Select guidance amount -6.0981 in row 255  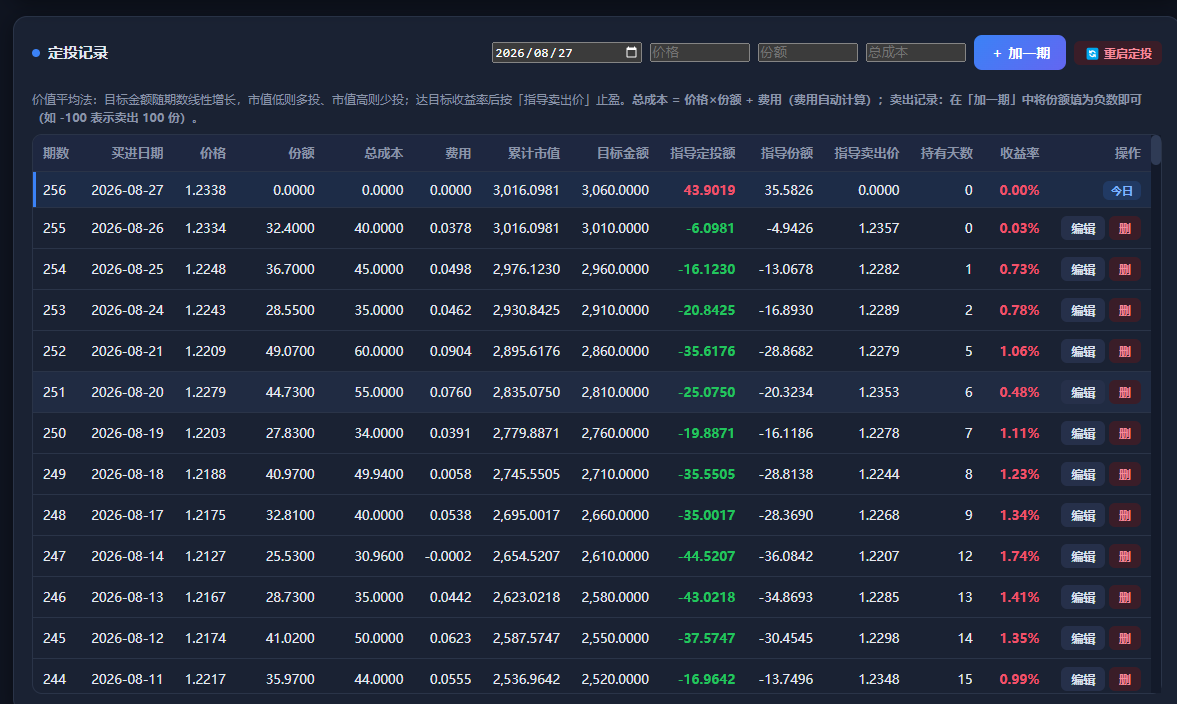point(710,228)
